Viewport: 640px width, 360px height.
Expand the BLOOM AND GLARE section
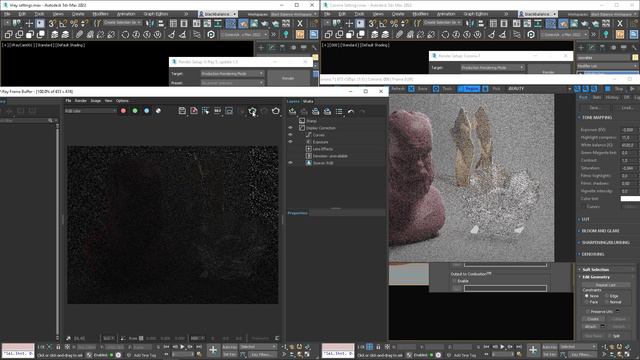[x=600, y=231]
